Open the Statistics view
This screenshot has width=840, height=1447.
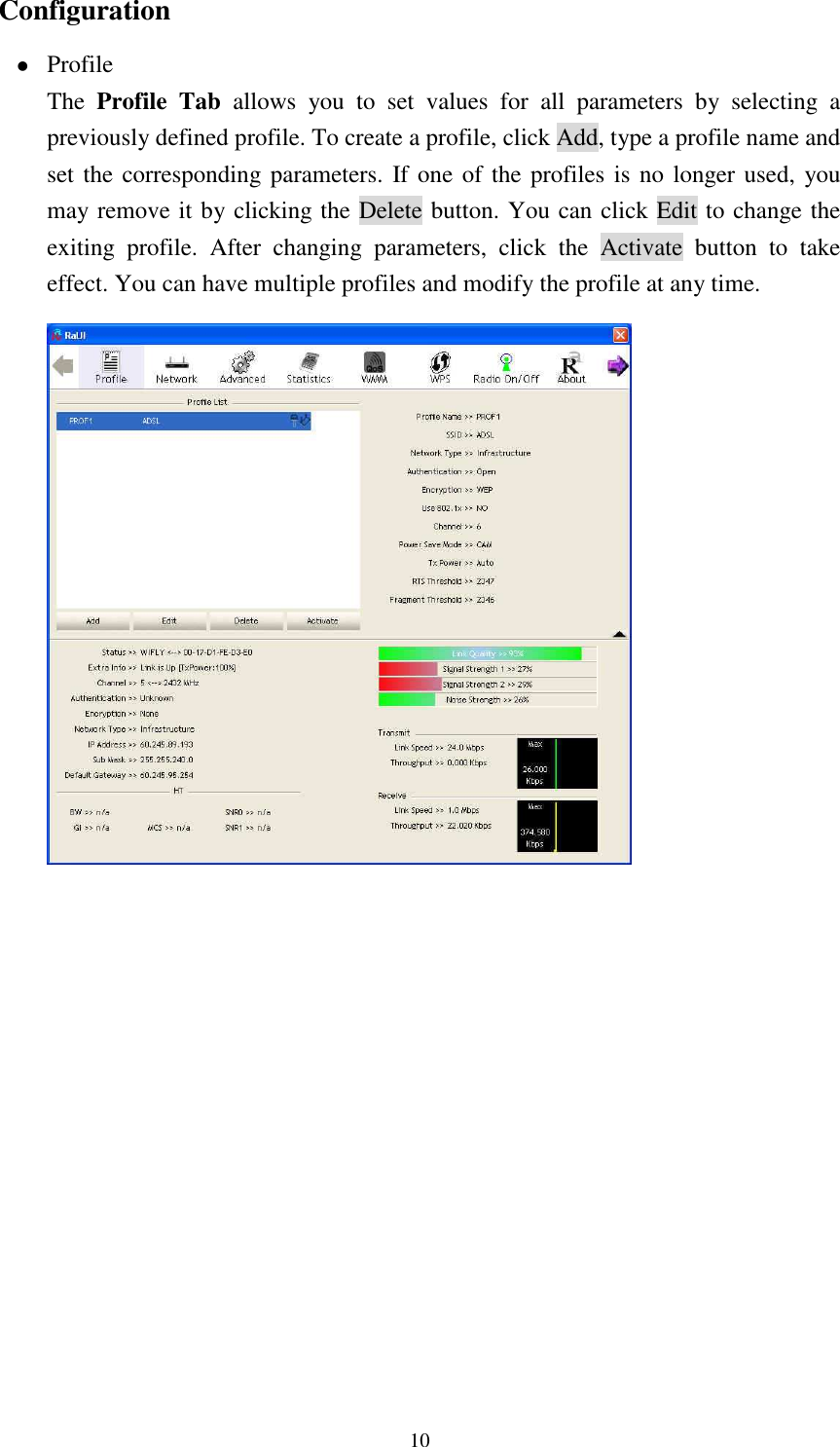309,367
